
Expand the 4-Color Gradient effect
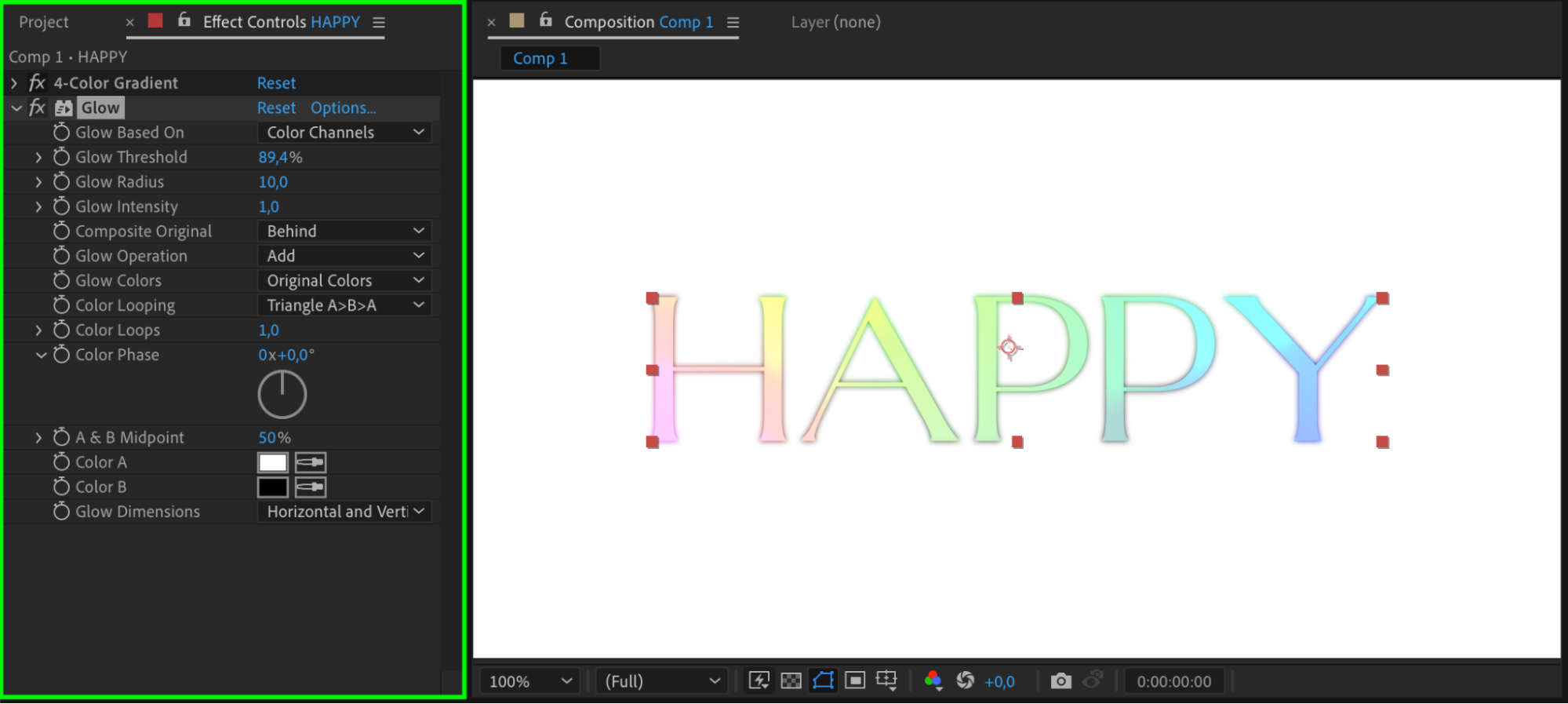coord(14,82)
